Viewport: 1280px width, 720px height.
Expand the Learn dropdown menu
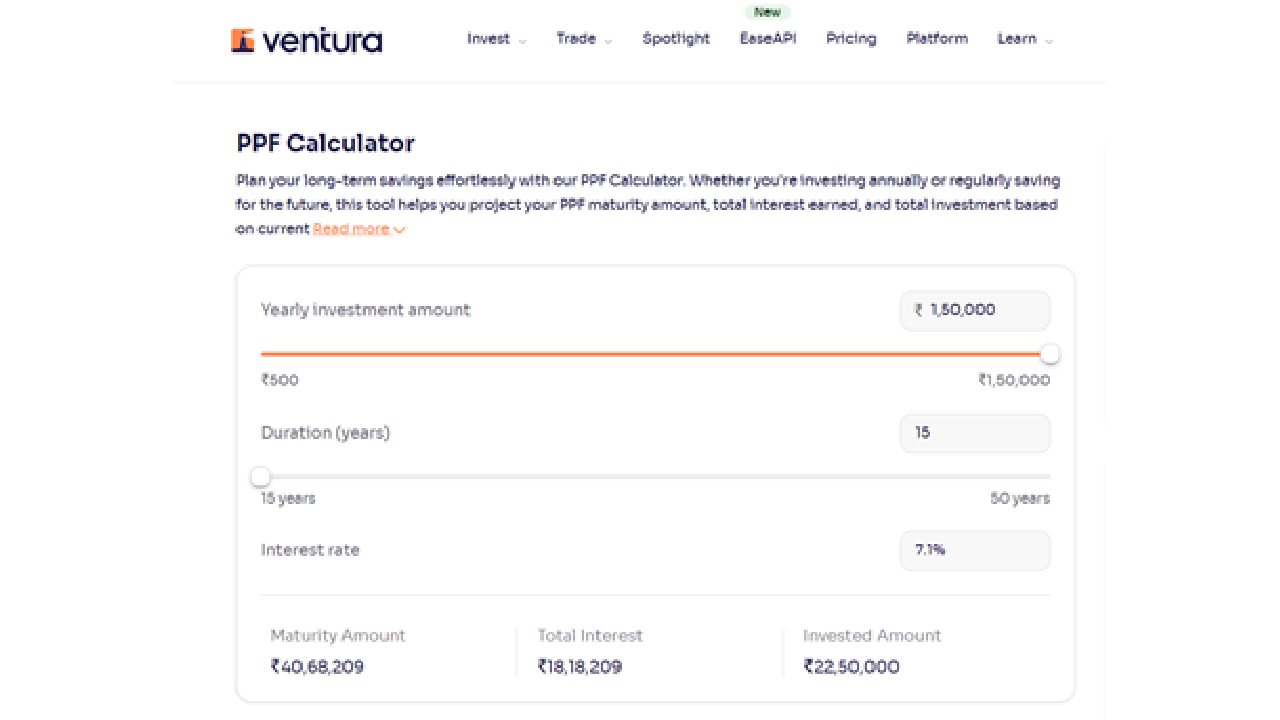click(1025, 39)
